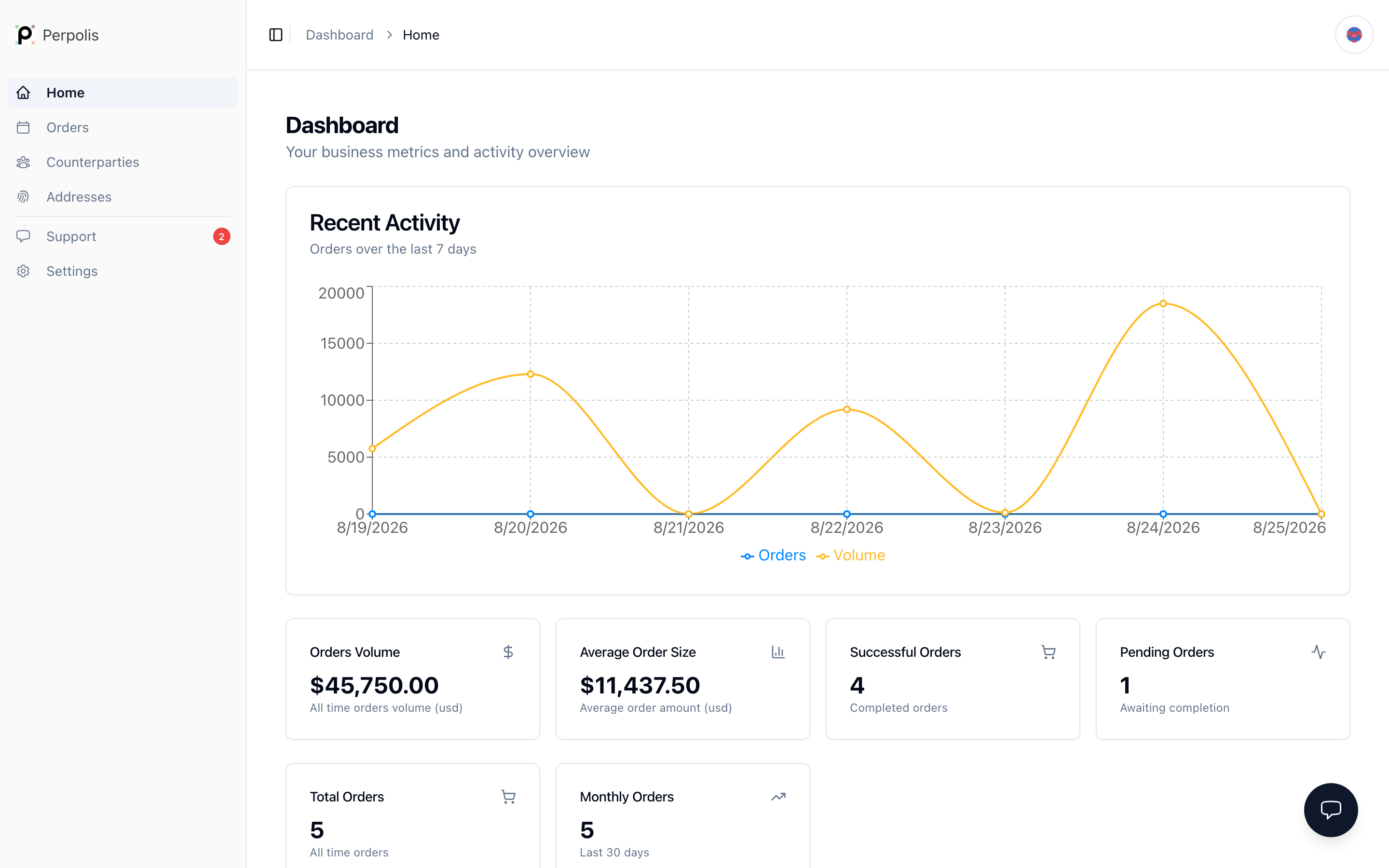Open the user avatar menu

(x=1353, y=35)
